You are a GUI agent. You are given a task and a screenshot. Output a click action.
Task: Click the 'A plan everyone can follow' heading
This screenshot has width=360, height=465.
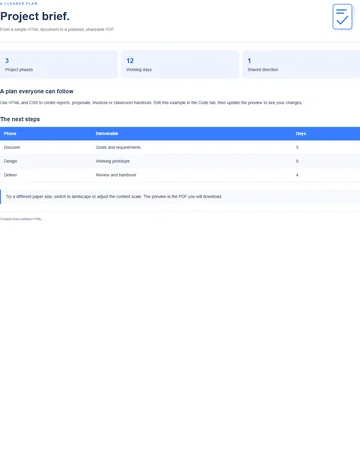[37, 91]
